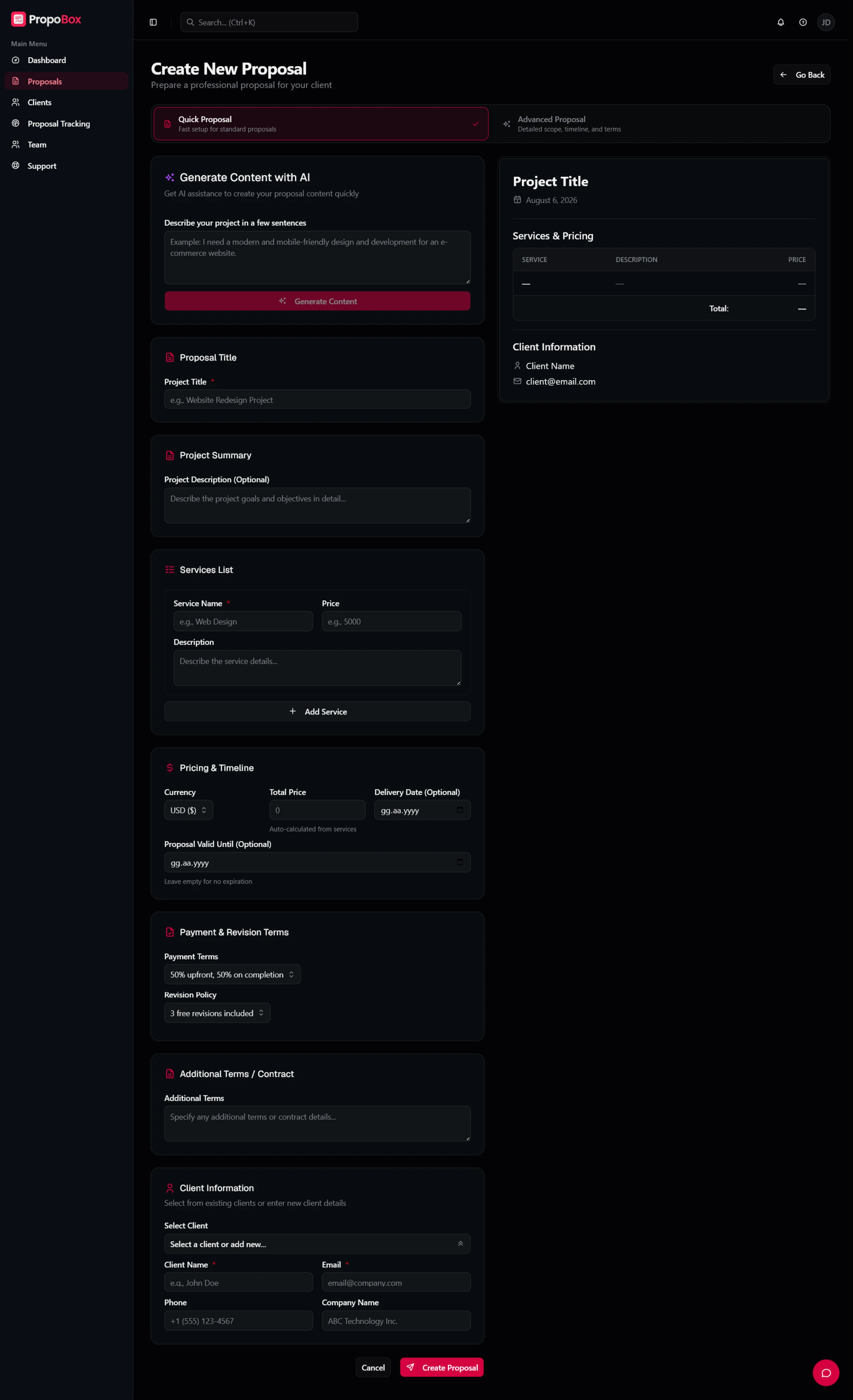Click the Client Name input field
The image size is (853, 1400).
tap(239, 1282)
